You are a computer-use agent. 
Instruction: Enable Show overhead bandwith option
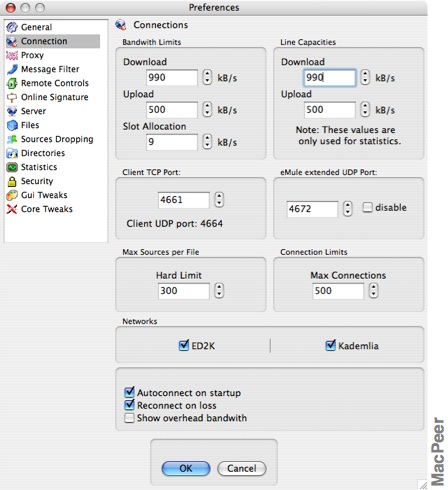tap(129, 418)
